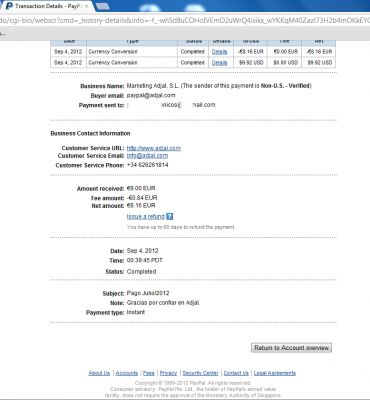Select the Status Completed value below the time
The width and height of the screenshot is (370, 400).
[x=141, y=272]
